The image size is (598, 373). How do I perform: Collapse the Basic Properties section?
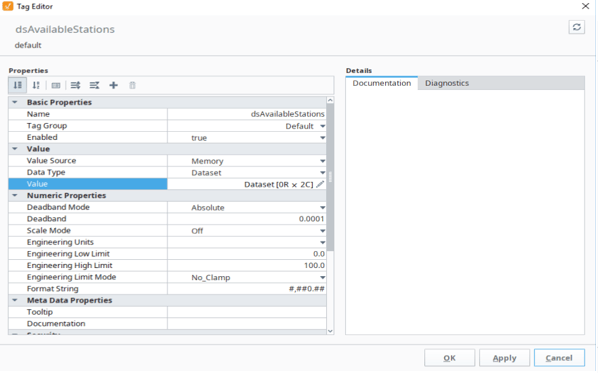(15, 102)
